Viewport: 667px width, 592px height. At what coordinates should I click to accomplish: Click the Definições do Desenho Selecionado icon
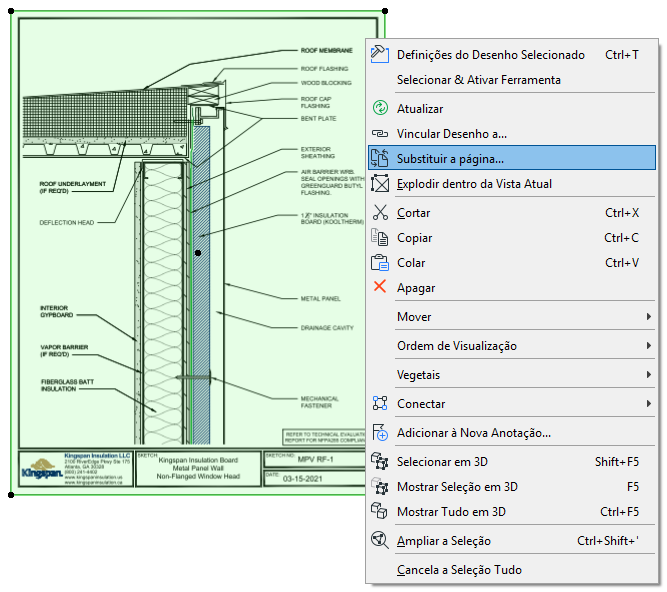point(379,54)
